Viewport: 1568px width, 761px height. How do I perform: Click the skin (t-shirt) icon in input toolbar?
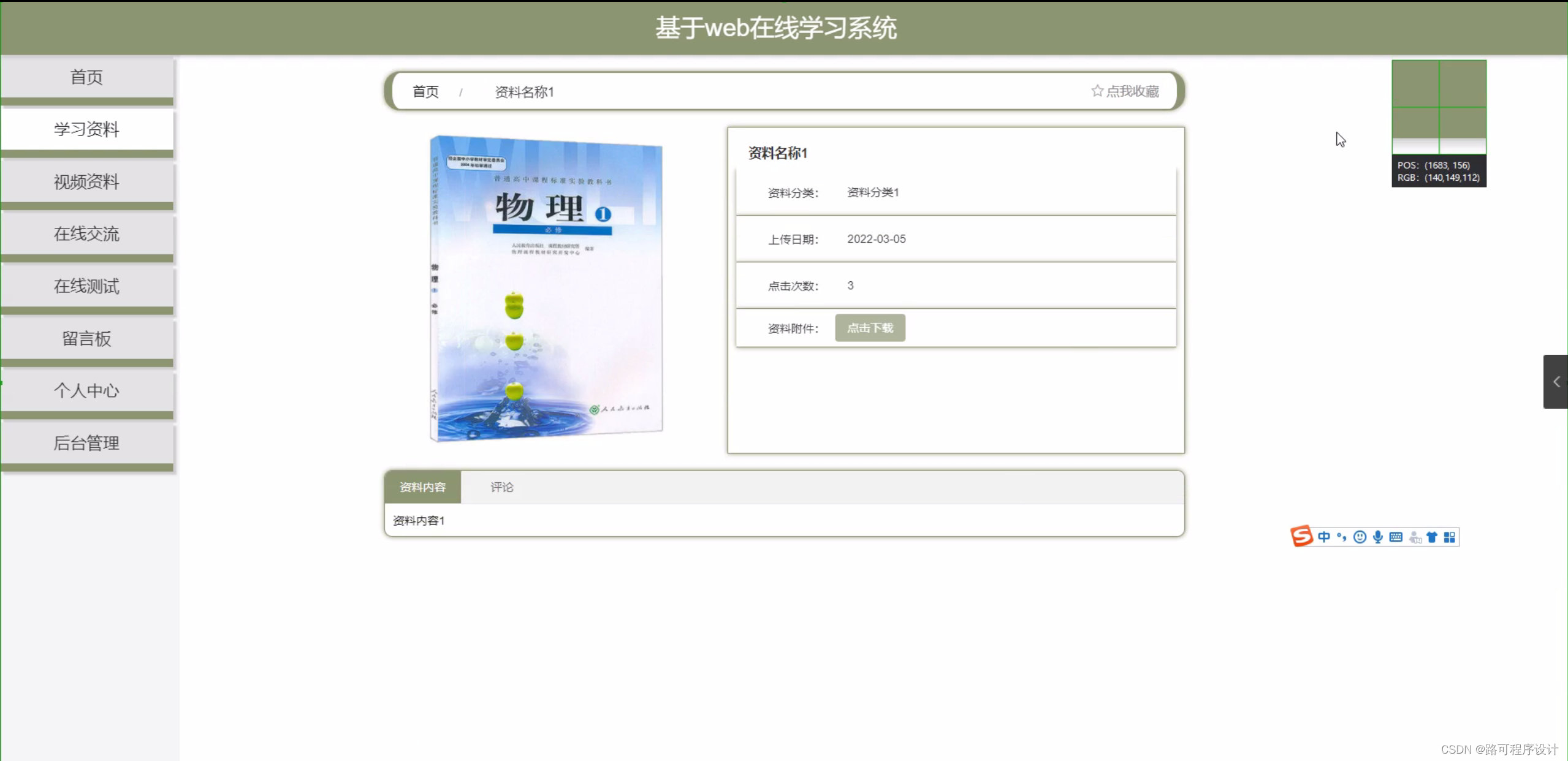1431,537
